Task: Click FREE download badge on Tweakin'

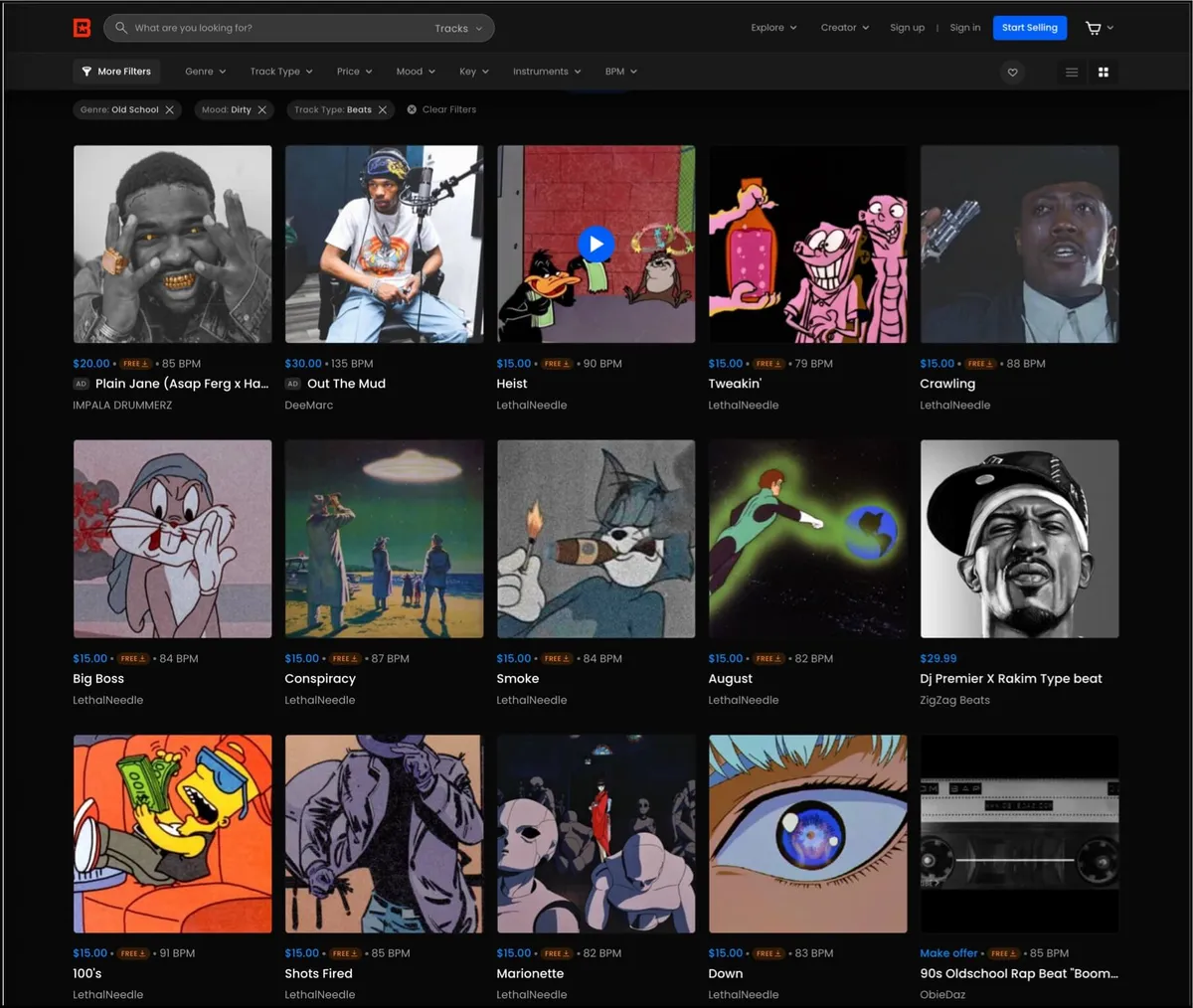Action: tap(770, 364)
